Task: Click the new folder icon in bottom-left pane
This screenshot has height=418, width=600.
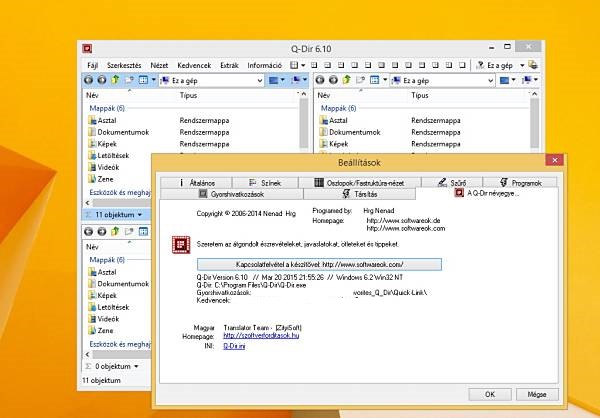Action: [129, 231]
